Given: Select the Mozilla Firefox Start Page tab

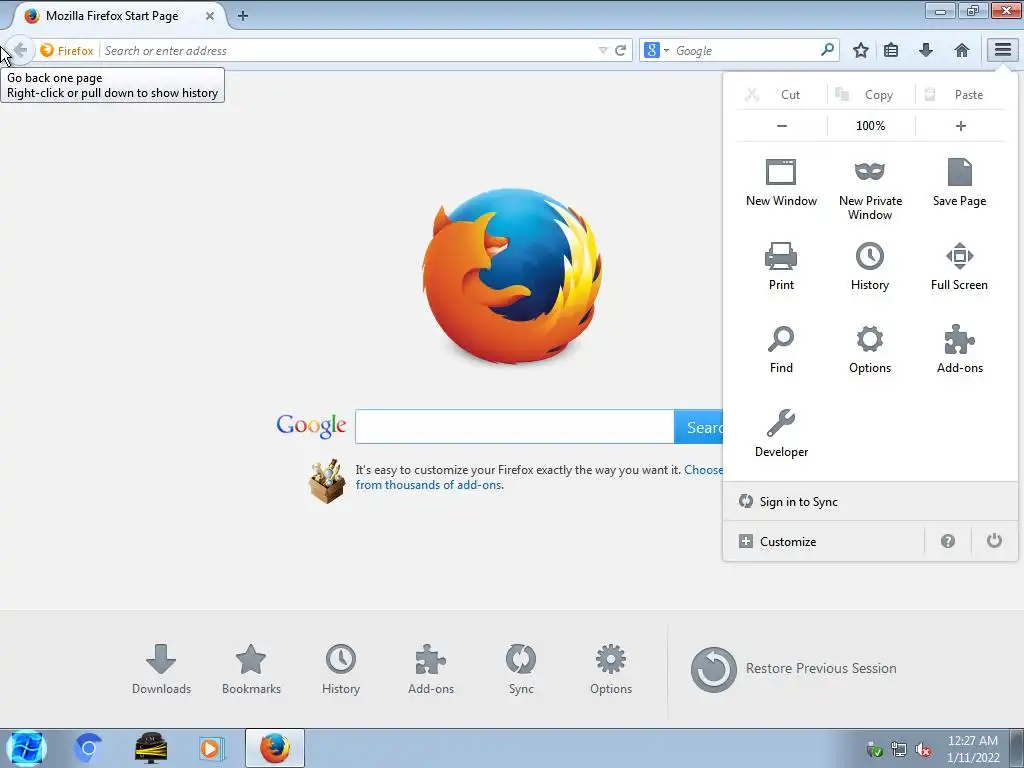Looking at the screenshot, I should pyautogui.click(x=111, y=16).
